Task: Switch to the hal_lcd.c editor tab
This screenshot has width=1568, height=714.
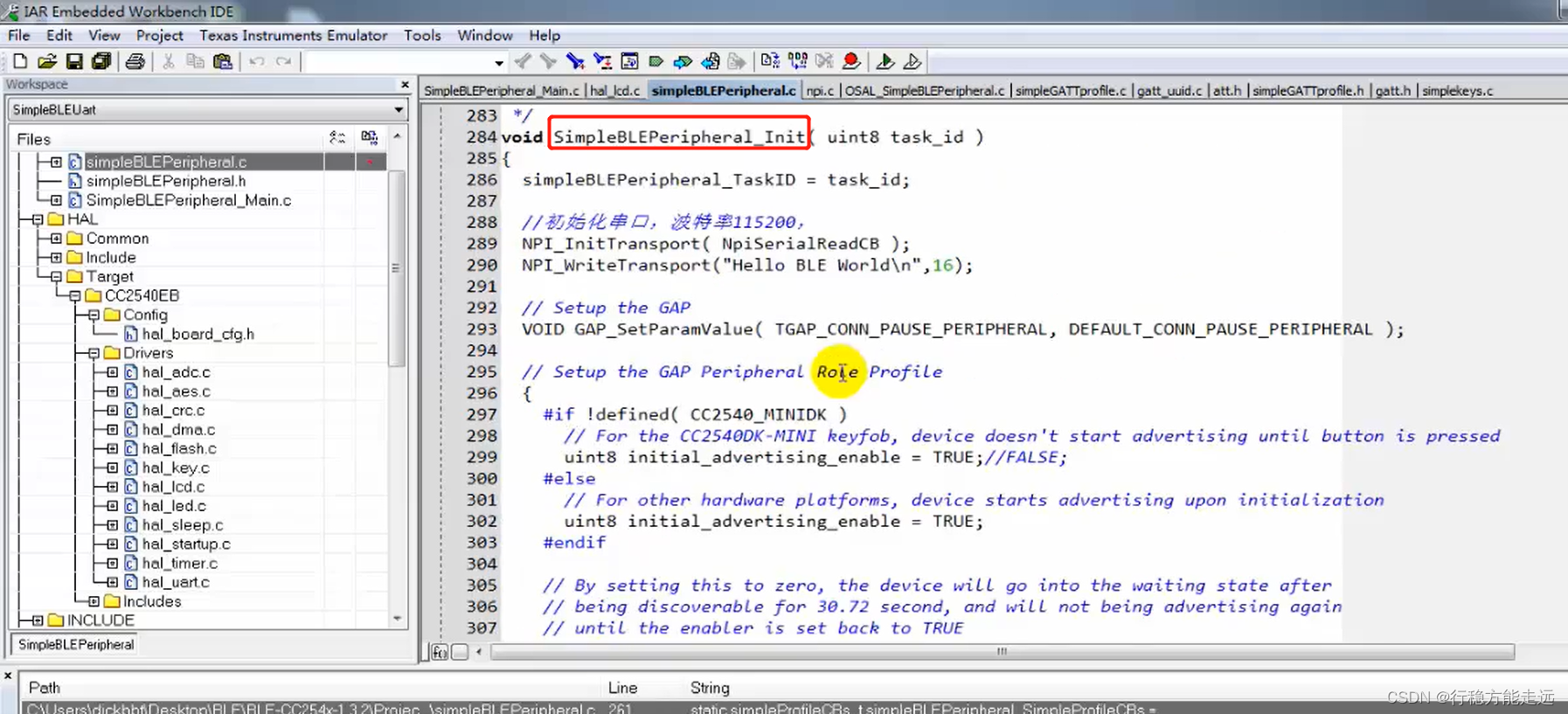Action: (614, 91)
